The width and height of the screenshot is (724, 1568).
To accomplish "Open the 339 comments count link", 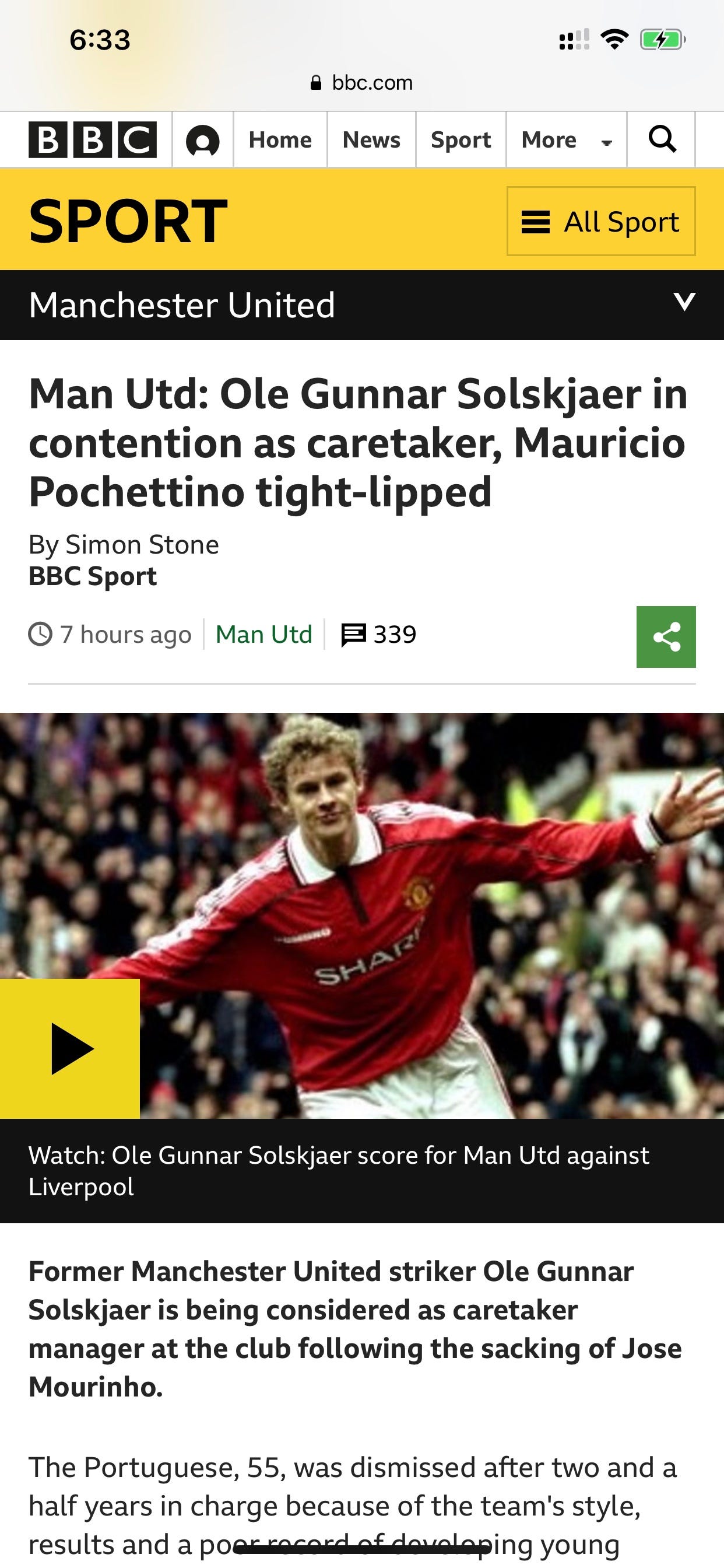I will pyautogui.click(x=395, y=634).
